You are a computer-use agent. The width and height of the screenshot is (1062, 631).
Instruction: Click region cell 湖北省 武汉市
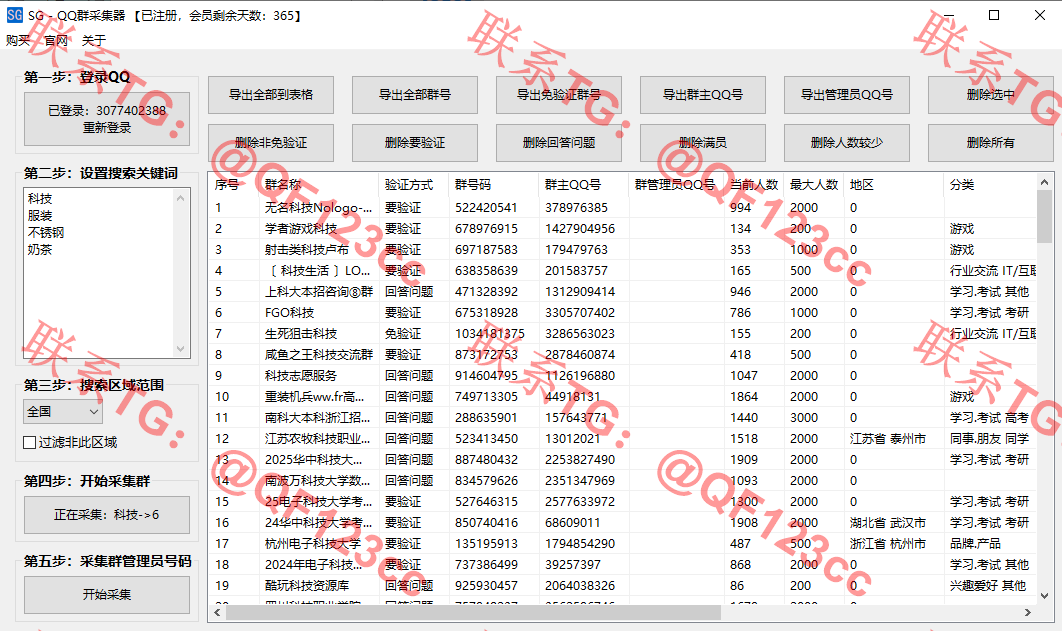(x=888, y=523)
